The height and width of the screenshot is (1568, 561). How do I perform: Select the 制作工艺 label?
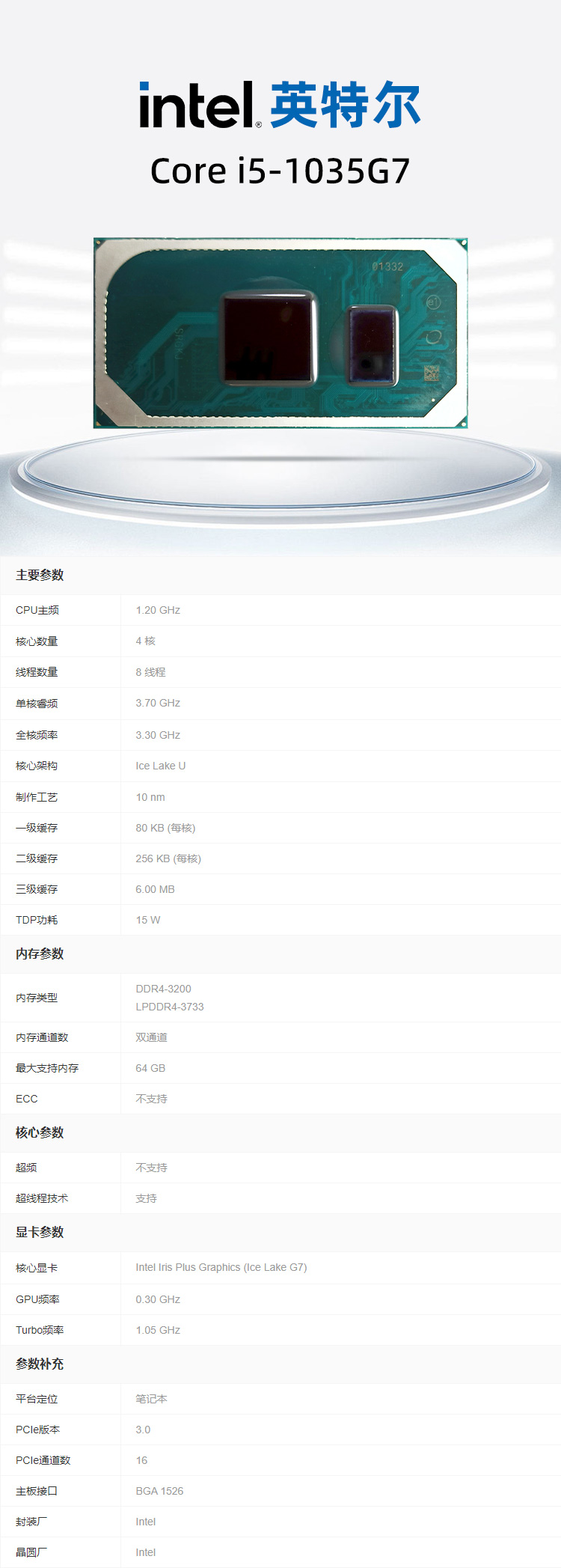coord(37,797)
